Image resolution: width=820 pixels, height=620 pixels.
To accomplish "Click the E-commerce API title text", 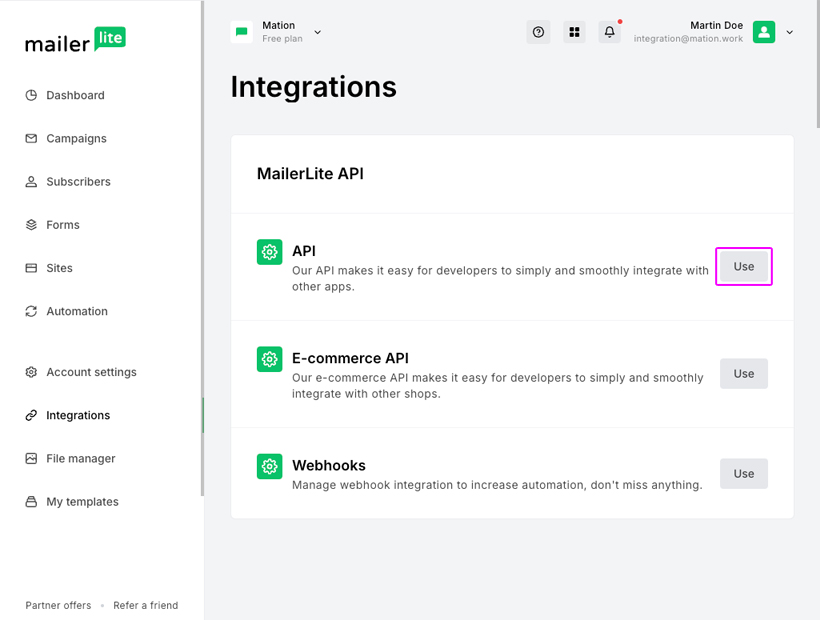I will tap(350, 358).
